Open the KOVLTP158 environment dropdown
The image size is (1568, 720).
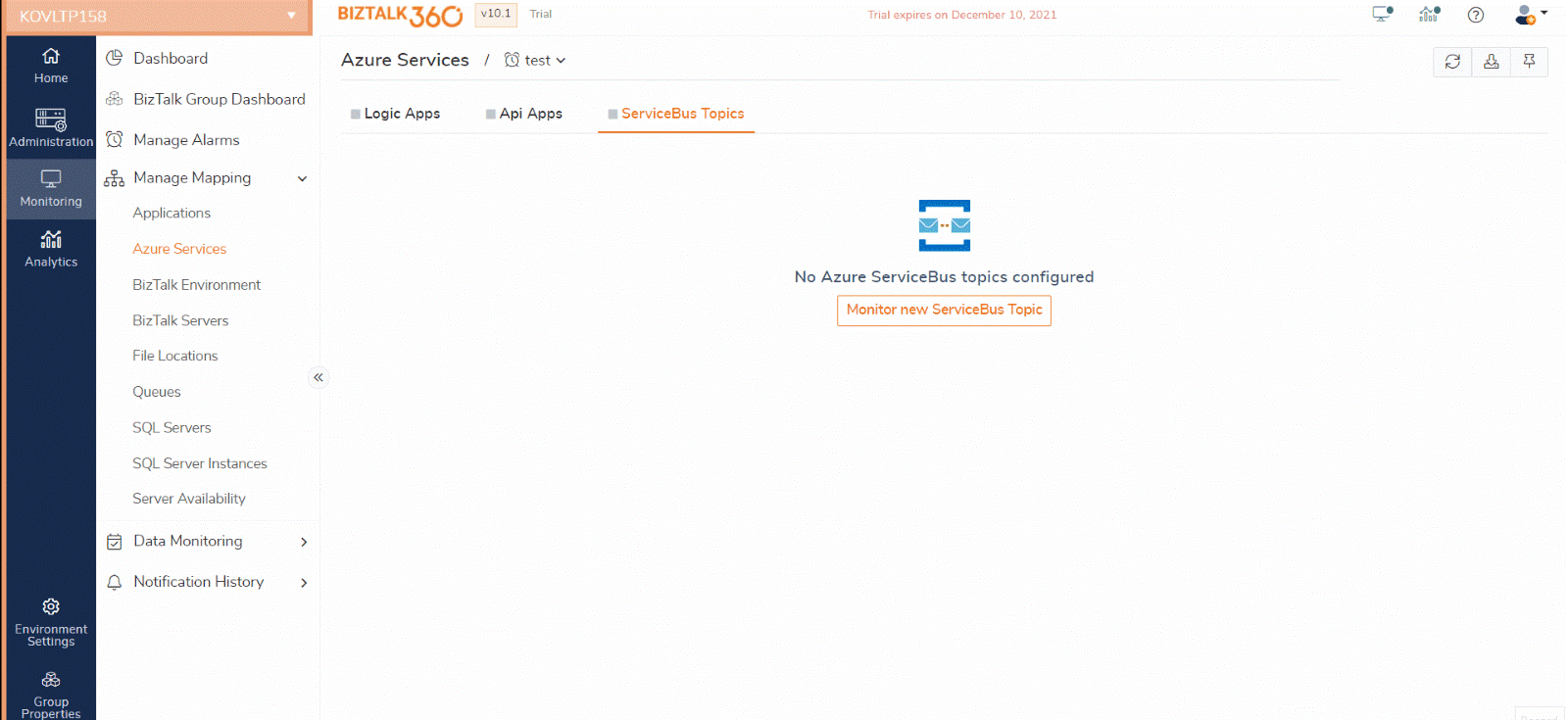coord(159,16)
